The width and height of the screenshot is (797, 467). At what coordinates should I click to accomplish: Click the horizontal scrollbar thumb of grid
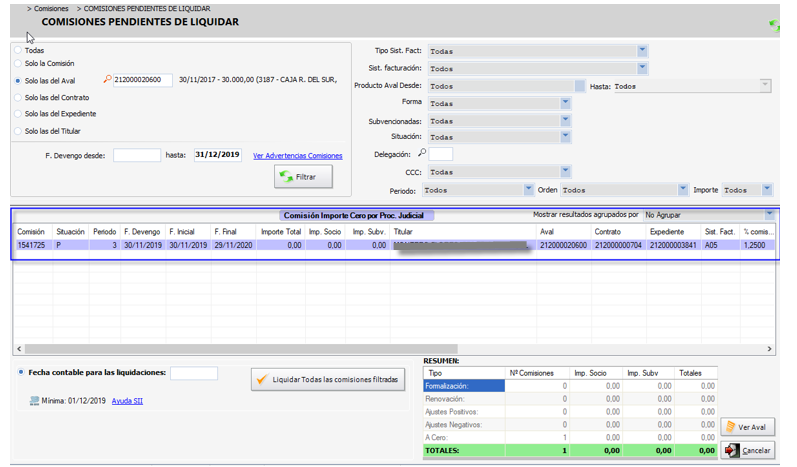pyautogui.click(x=241, y=349)
